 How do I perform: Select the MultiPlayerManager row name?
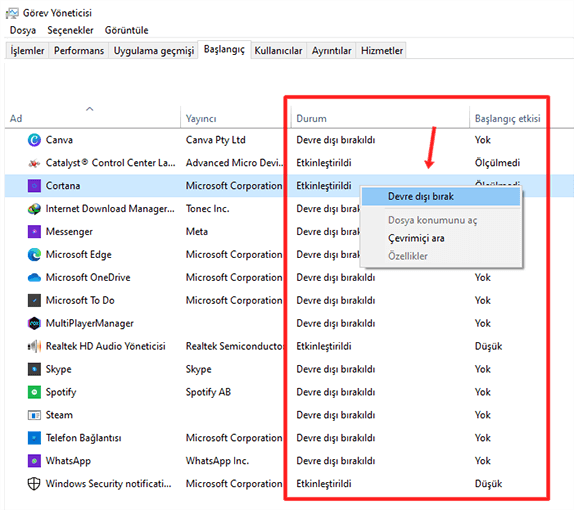click(x=89, y=323)
